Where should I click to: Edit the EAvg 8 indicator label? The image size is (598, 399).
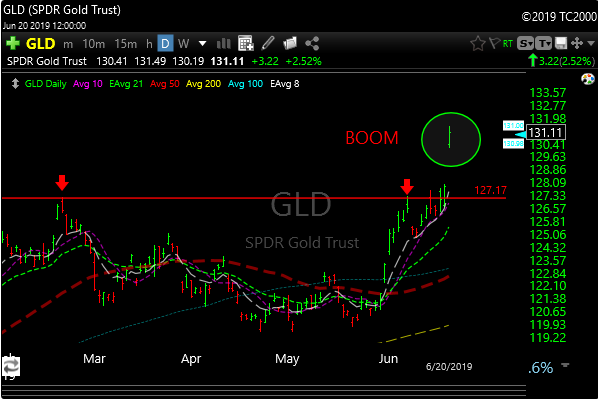(x=285, y=84)
